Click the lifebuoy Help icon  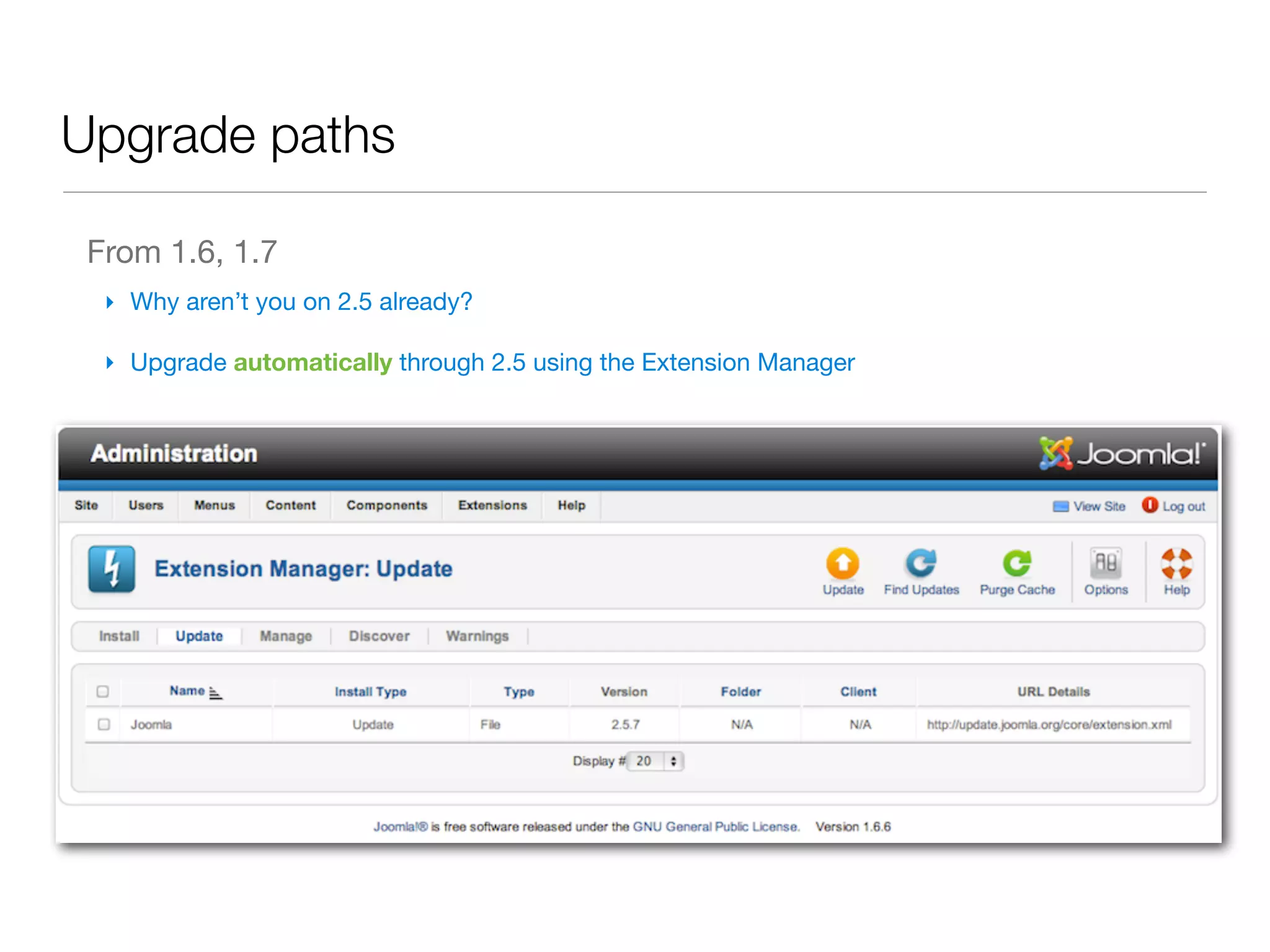click(1176, 563)
